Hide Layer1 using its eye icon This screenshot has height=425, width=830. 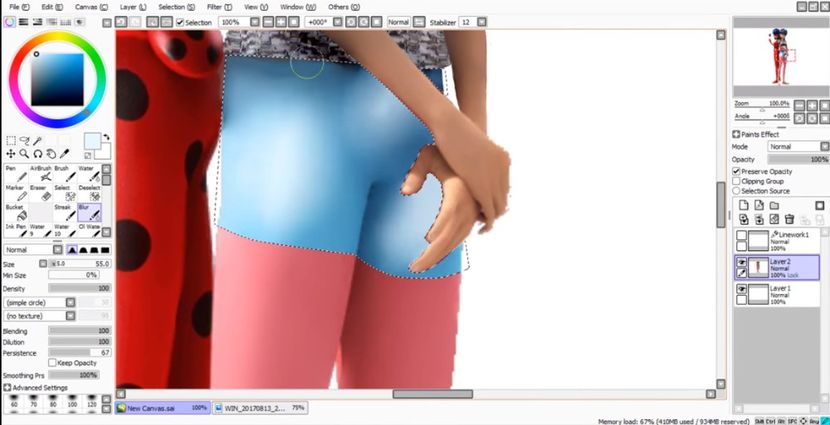pos(741,289)
